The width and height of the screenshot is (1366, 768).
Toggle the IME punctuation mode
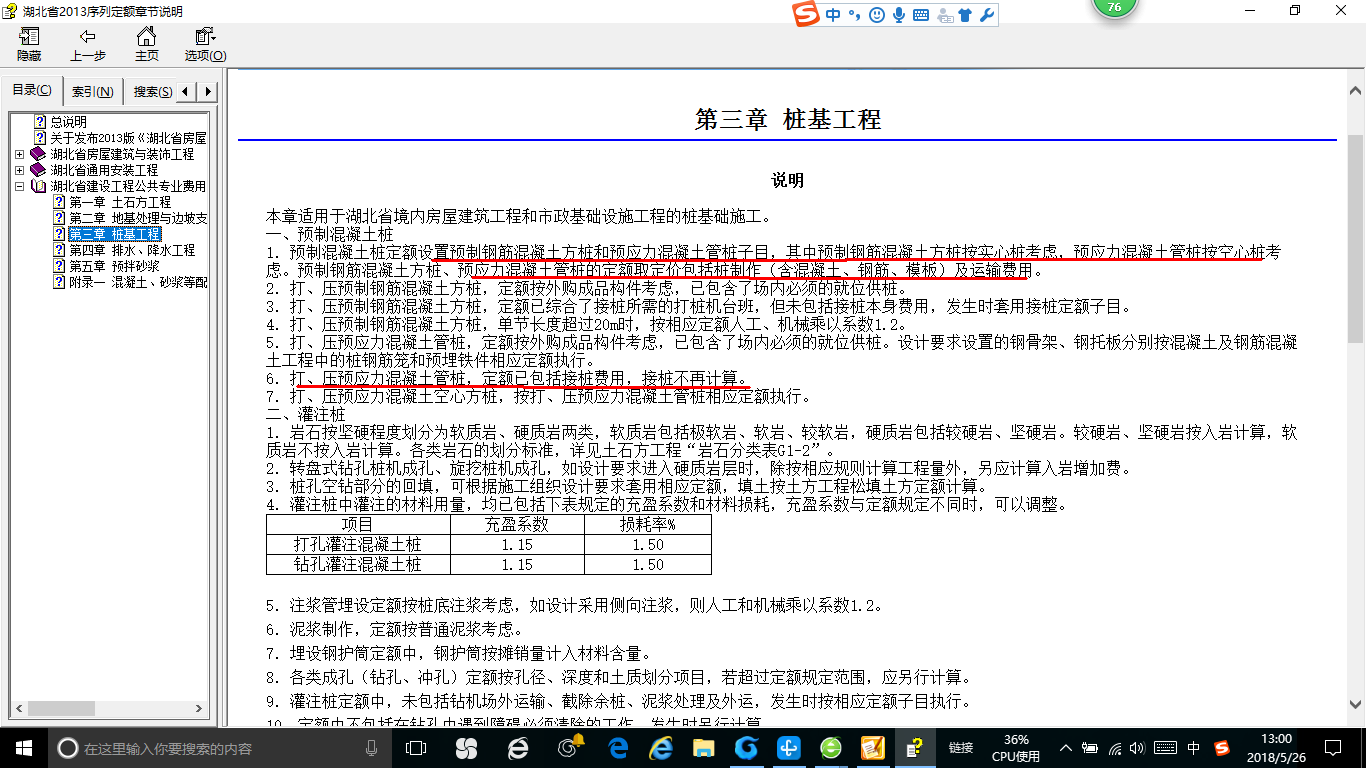click(x=854, y=15)
